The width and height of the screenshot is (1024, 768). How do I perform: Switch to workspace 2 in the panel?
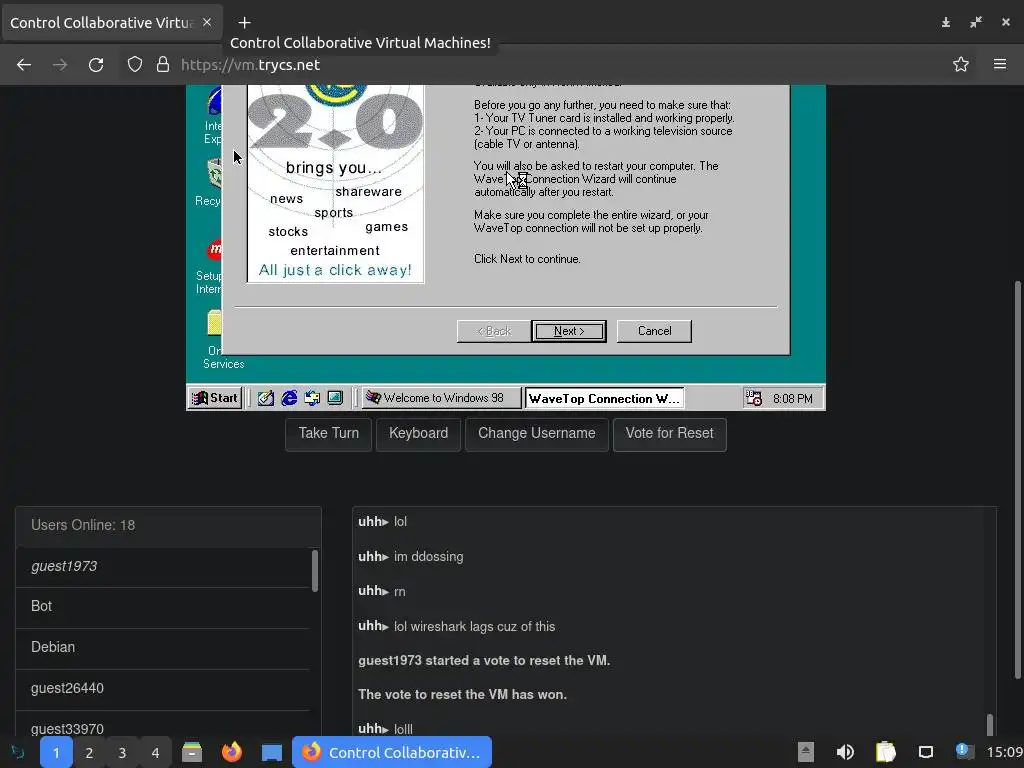click(x=89, y=753)
